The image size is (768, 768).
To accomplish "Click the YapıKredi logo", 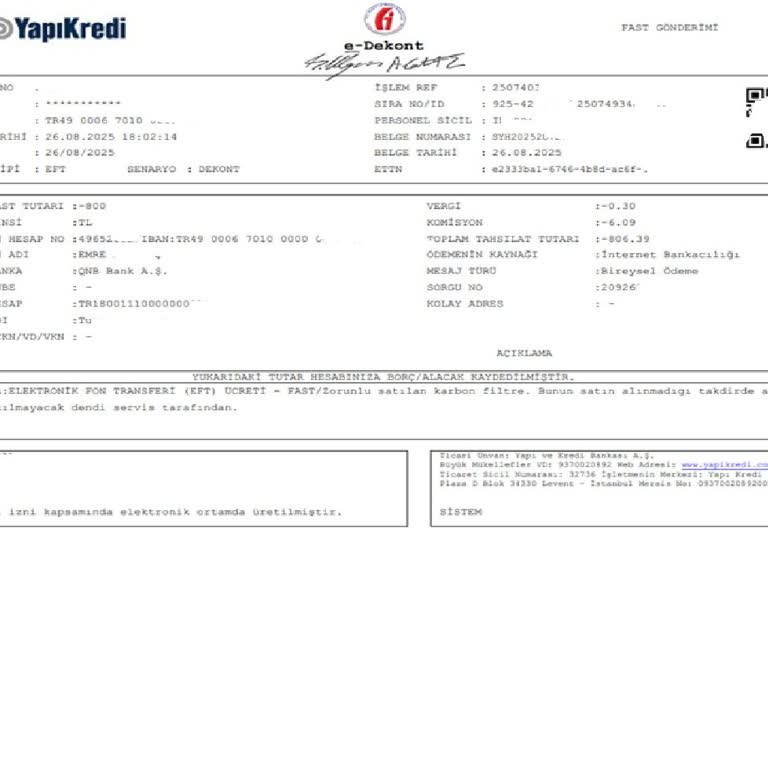I will (x=63, y=28).
